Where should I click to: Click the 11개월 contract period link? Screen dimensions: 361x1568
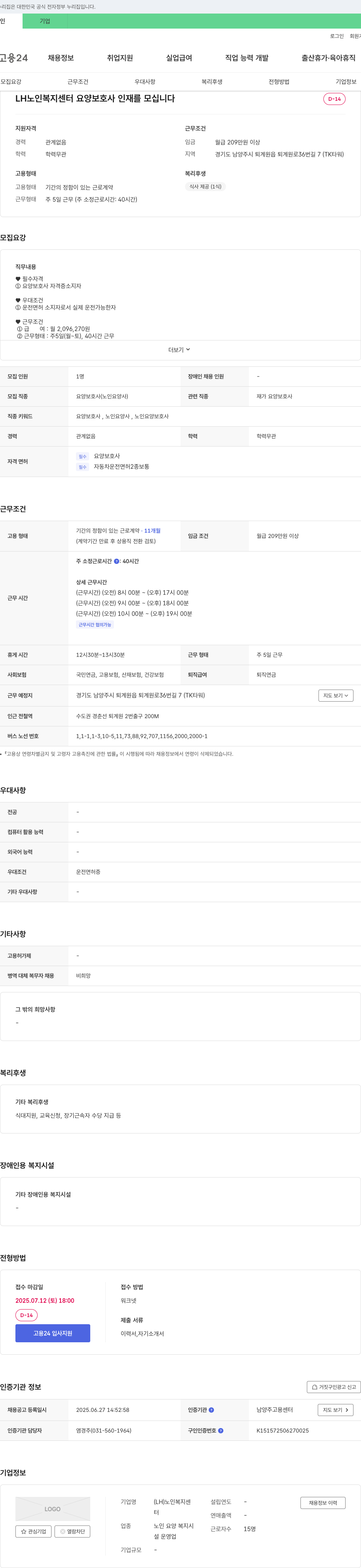tap(152, 531)
